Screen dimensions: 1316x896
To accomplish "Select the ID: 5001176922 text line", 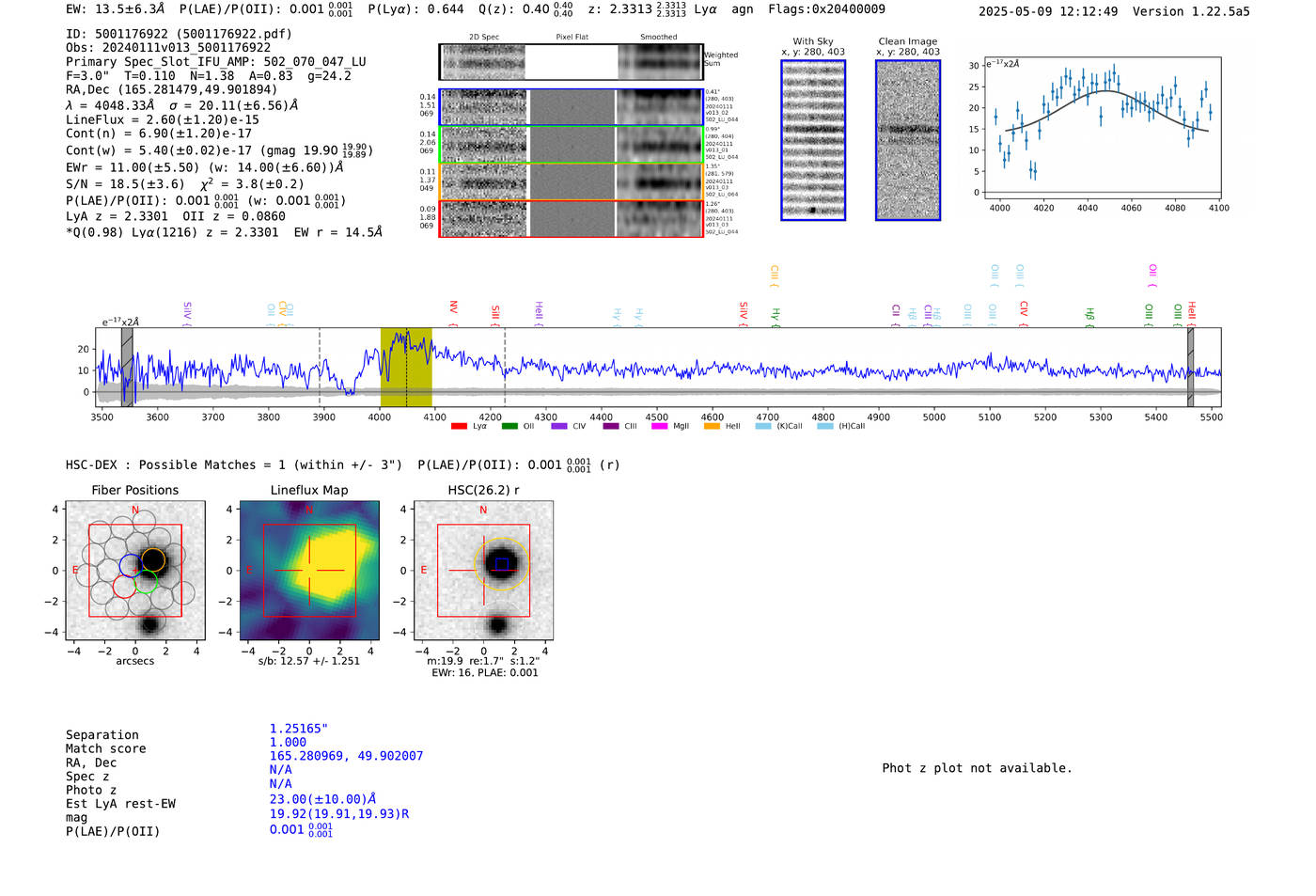I will tap(179, 34).
